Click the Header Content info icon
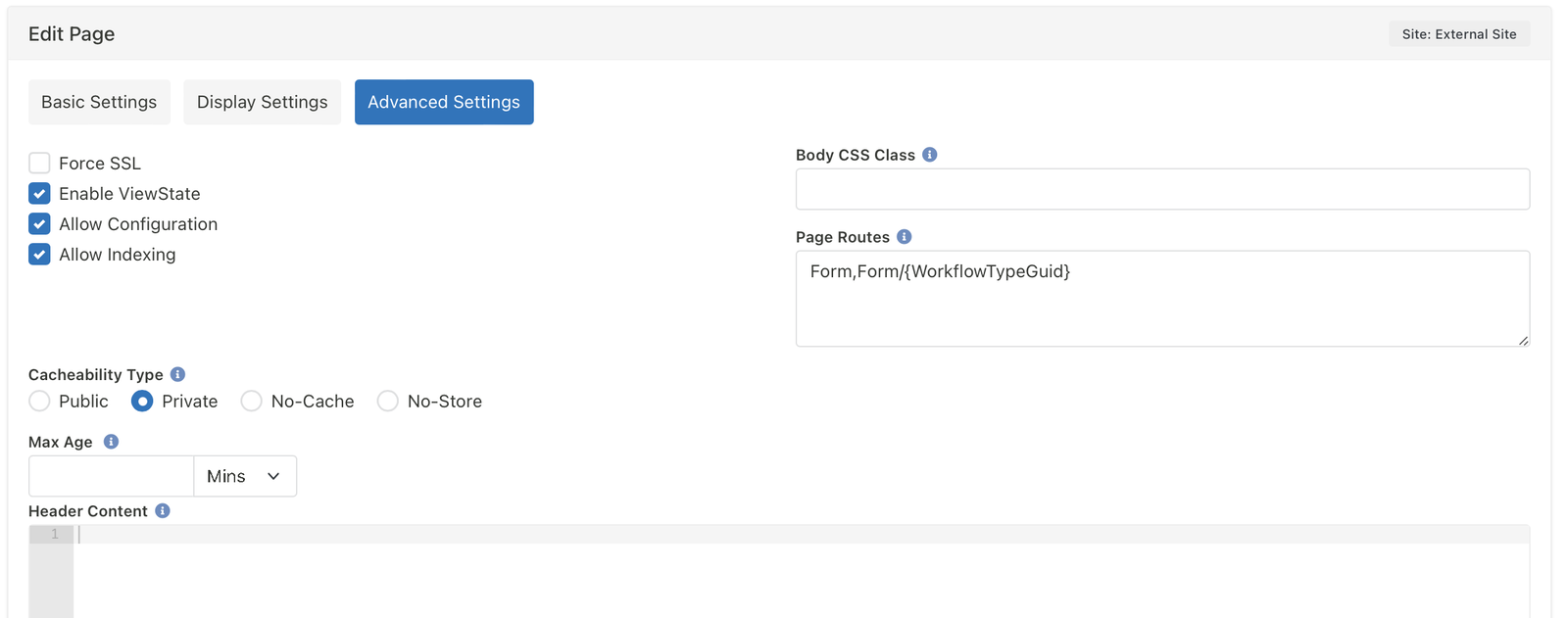The image size is (1568, 618). click(x=163, y=511)
